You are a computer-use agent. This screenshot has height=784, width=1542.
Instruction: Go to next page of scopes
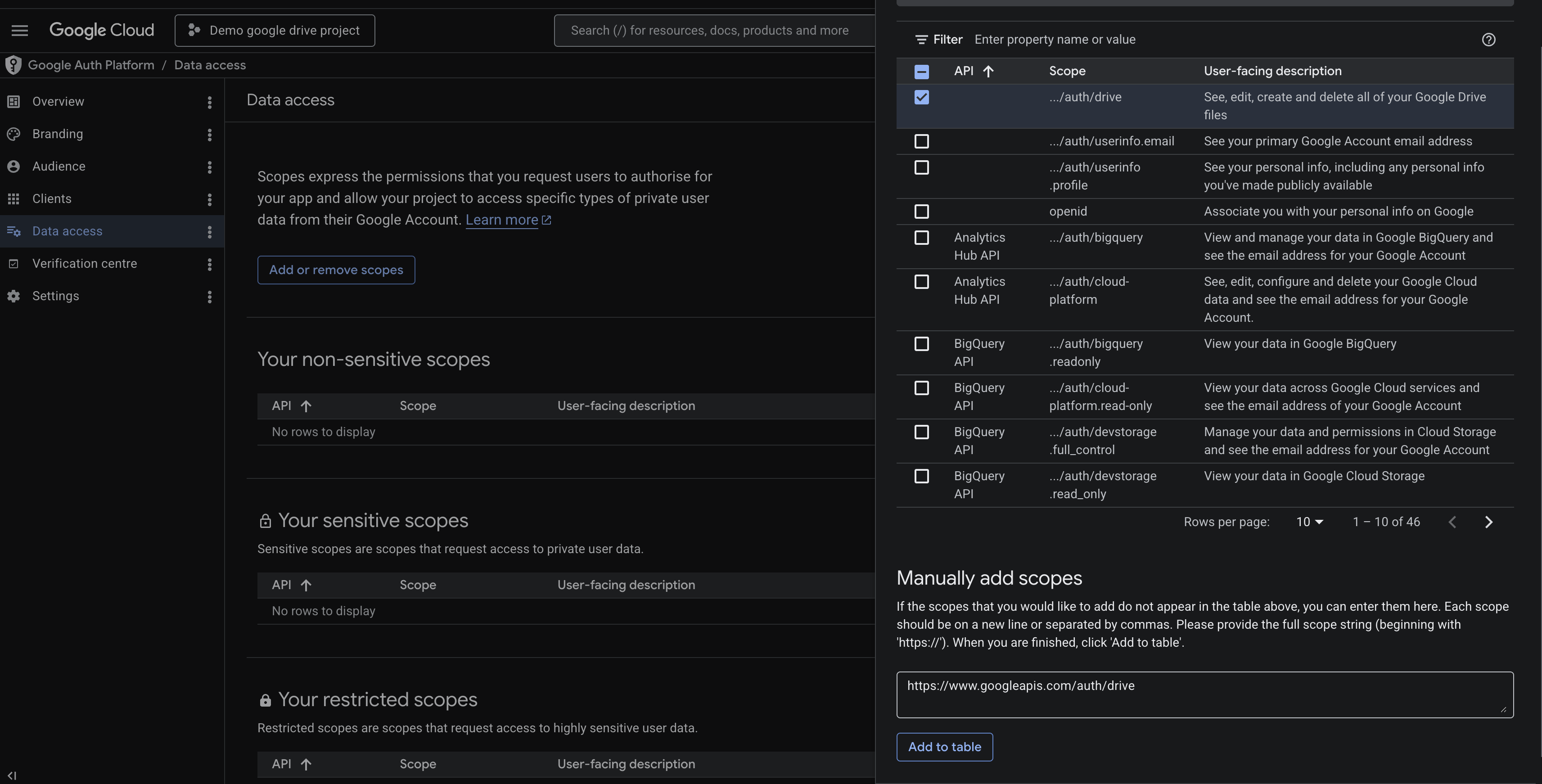click(x=1489, y=522)
